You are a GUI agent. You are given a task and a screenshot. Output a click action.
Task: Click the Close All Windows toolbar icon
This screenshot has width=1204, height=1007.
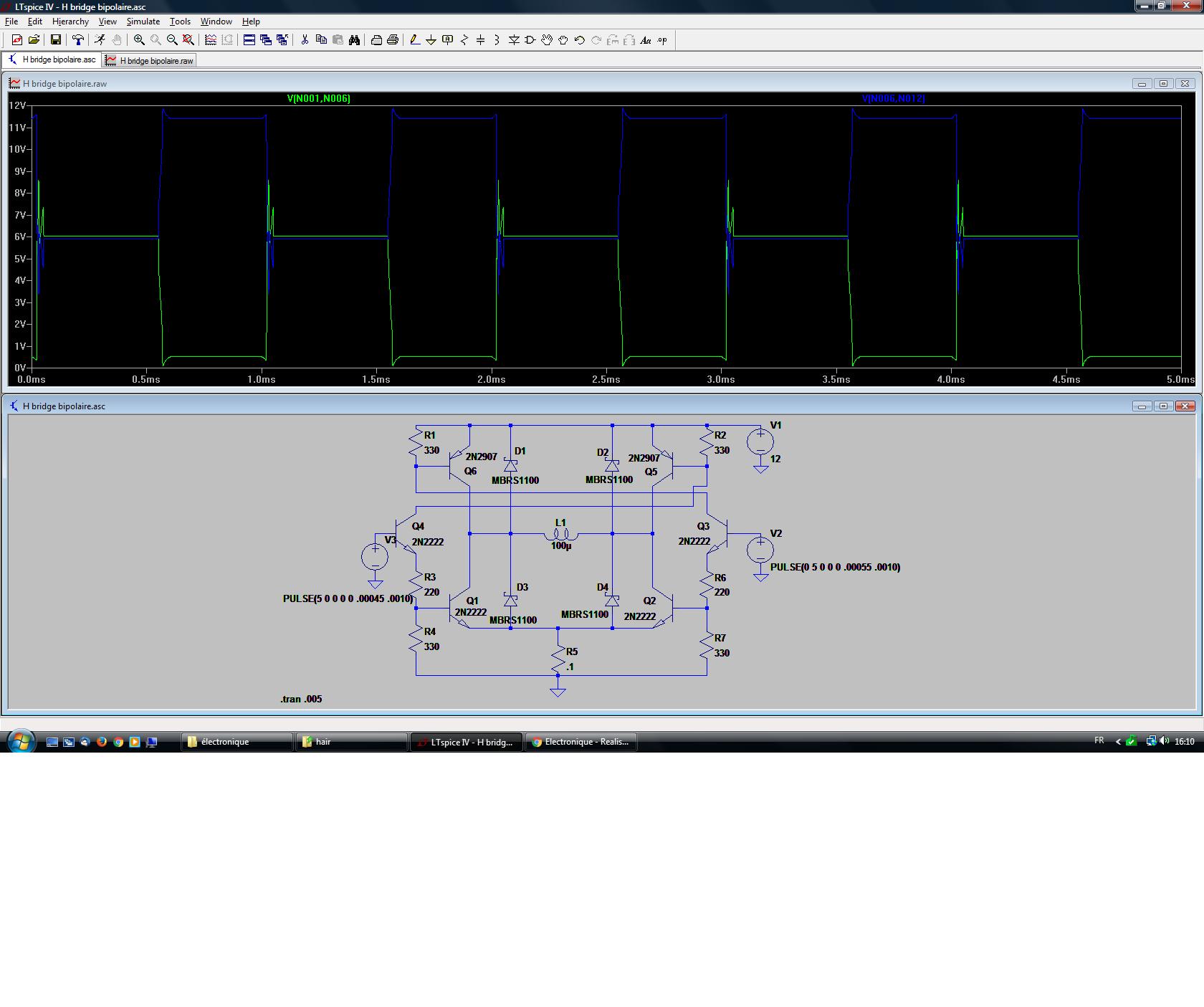pos(282,40)
